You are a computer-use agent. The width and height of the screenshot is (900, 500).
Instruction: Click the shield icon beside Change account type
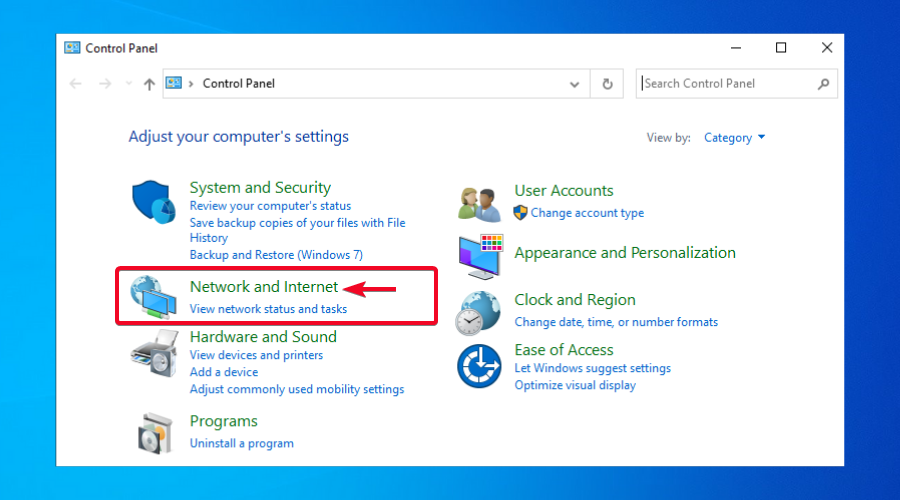(x=521, y=213)
